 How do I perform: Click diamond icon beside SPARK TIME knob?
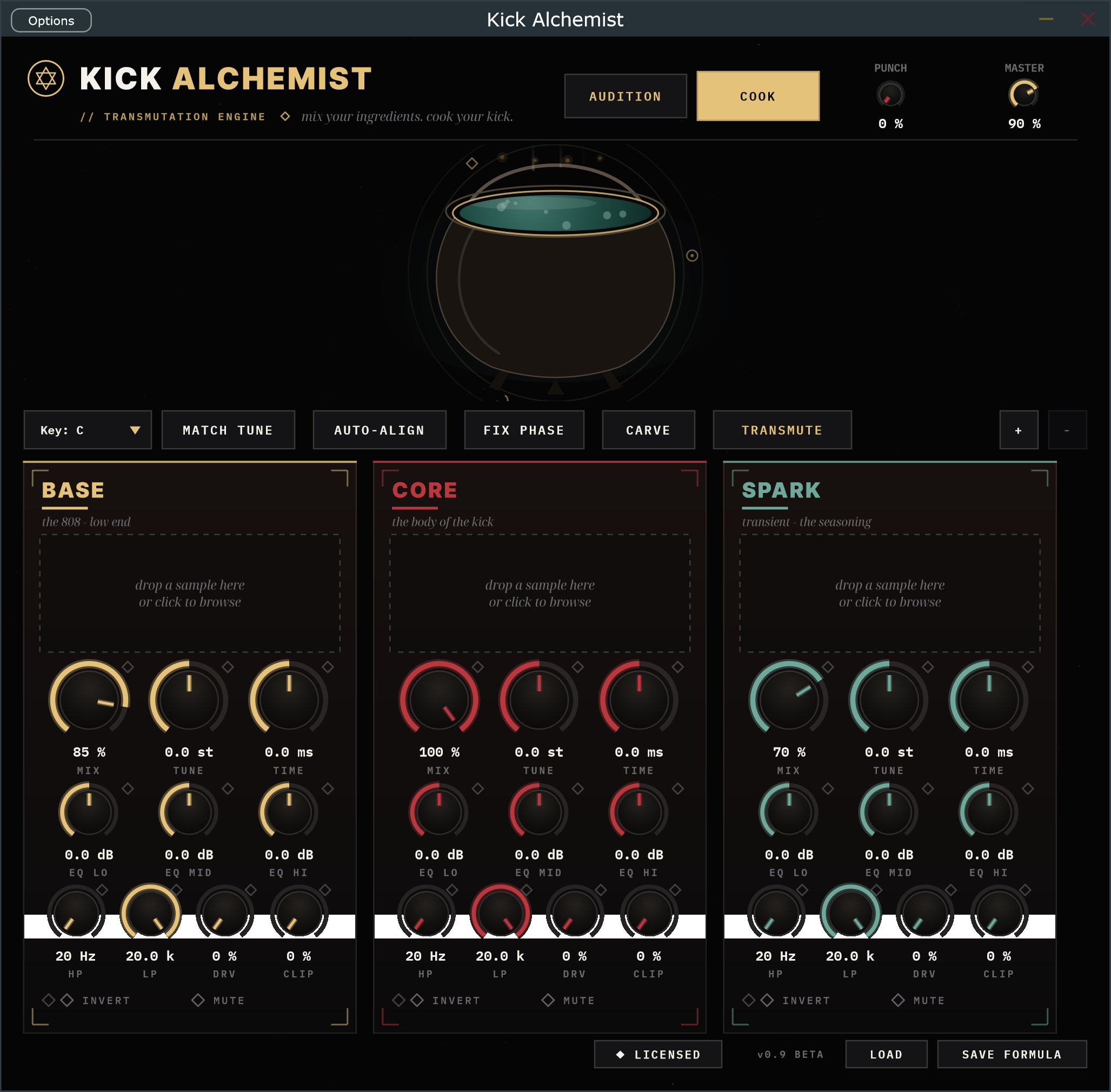click(x=1027, y=667)
